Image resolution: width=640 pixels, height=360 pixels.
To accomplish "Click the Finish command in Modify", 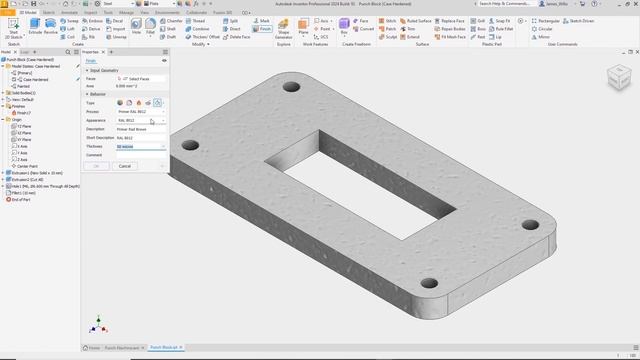I will (x=262, y=29).
